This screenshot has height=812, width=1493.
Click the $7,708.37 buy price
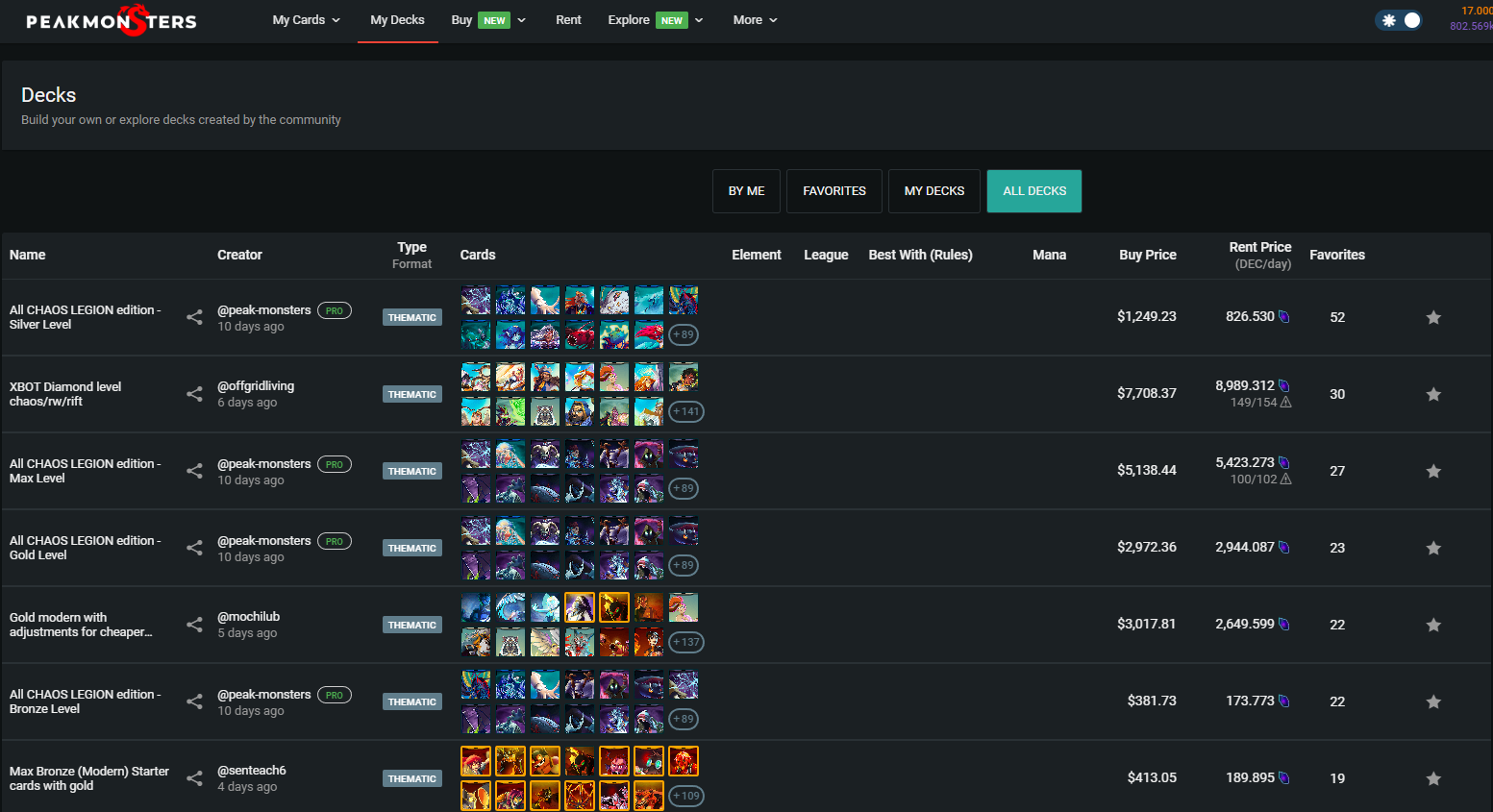[x=1147, y=394]
